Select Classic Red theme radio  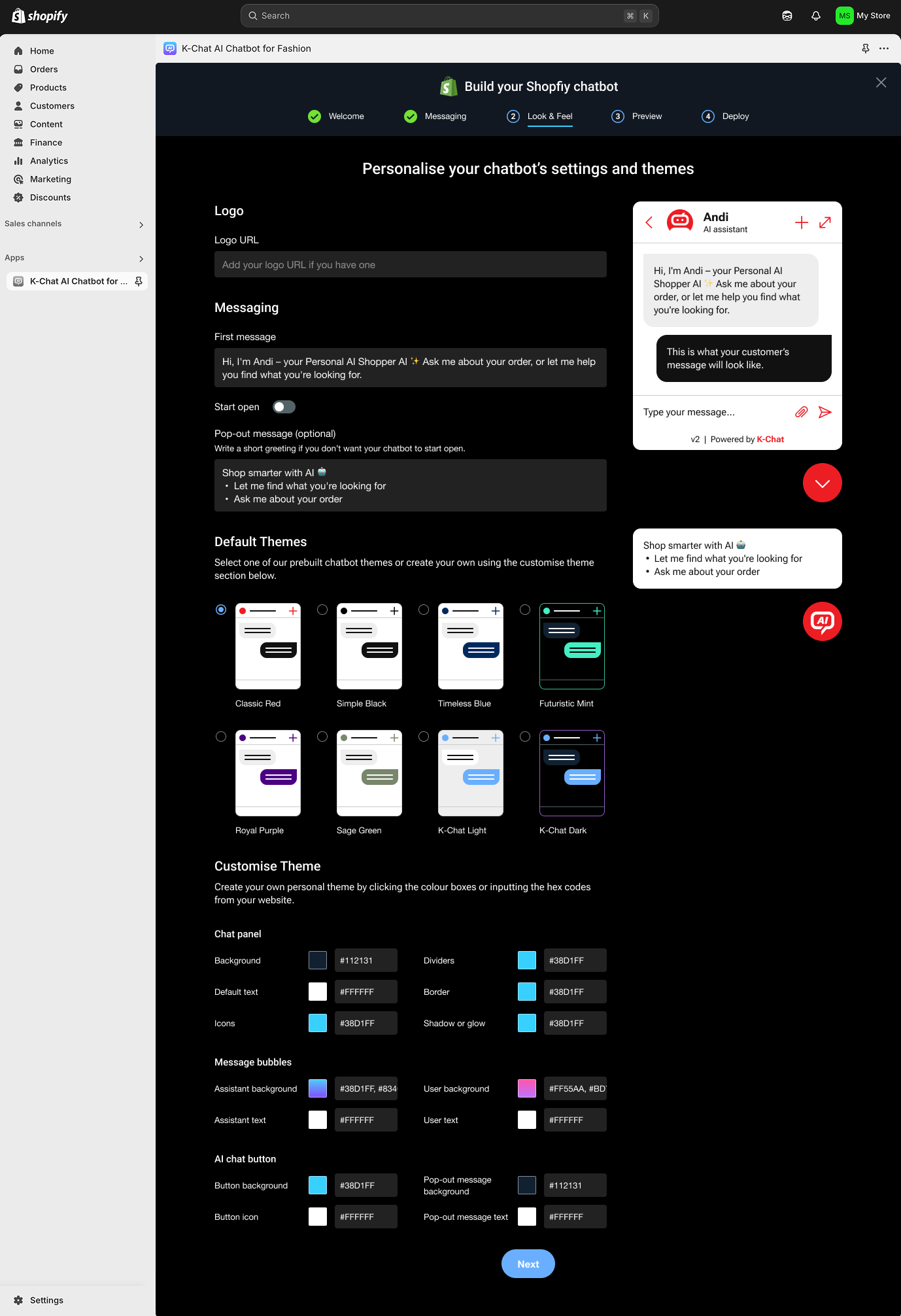coord(221,610)
